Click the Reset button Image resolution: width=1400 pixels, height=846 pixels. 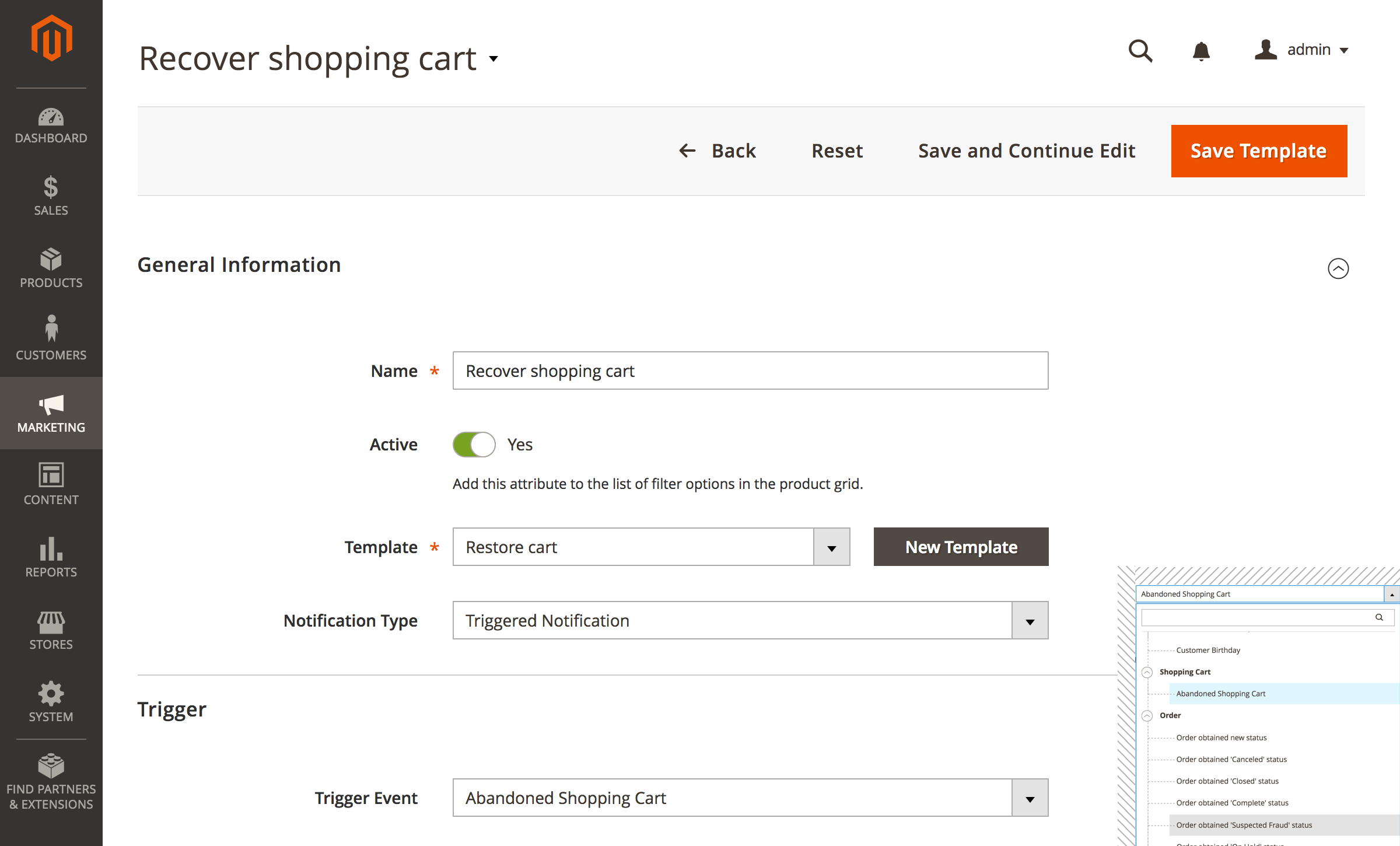(837, 151)
